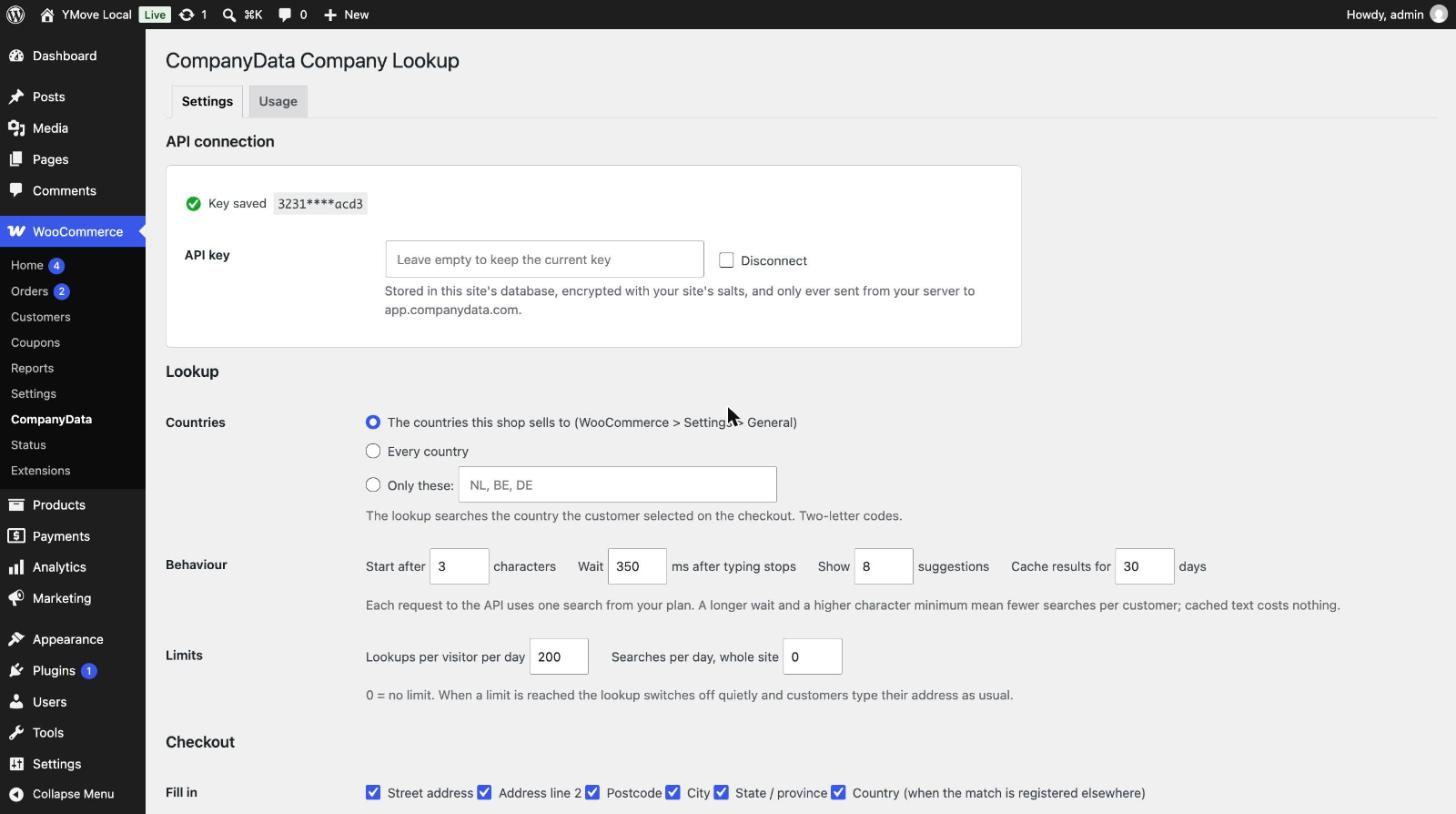Click the Products box icon

(16, 505)
